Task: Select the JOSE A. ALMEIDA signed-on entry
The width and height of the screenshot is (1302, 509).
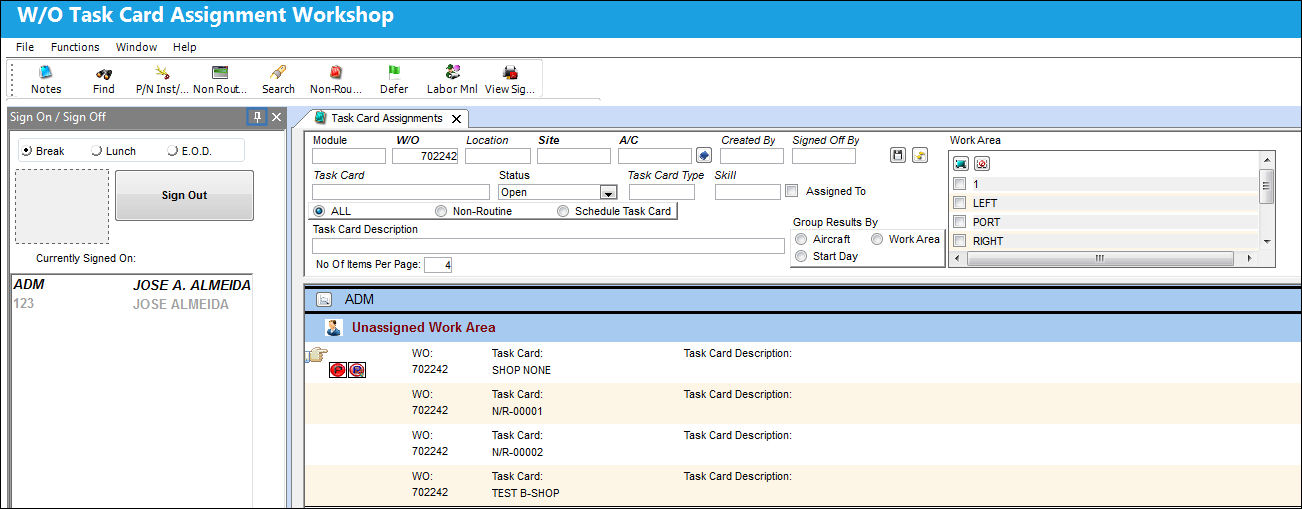Action: pyautogui.click(x=132, y=285)
